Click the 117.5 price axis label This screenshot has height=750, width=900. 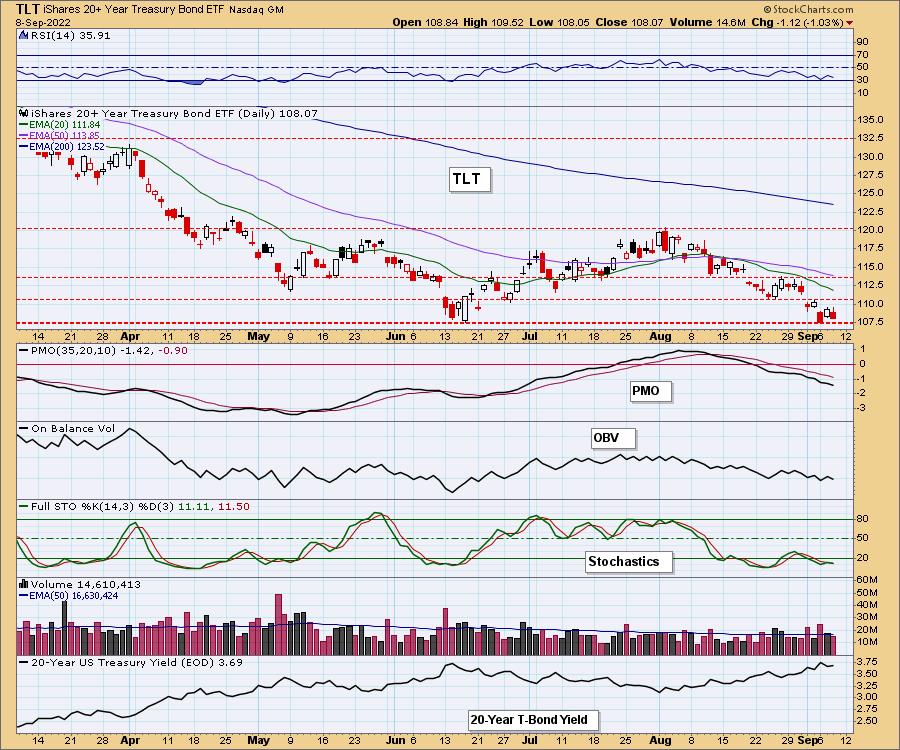pos(870,248)
